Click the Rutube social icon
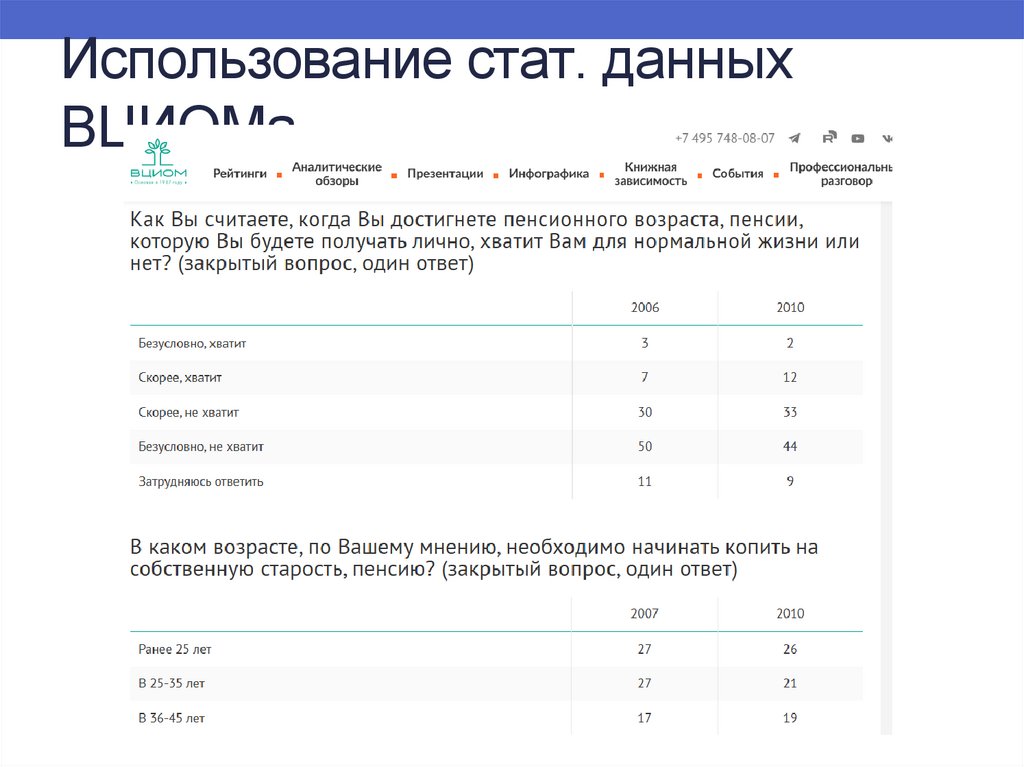Image resolution: width=1024 pixels, height=767 pixels. point(829,138)
